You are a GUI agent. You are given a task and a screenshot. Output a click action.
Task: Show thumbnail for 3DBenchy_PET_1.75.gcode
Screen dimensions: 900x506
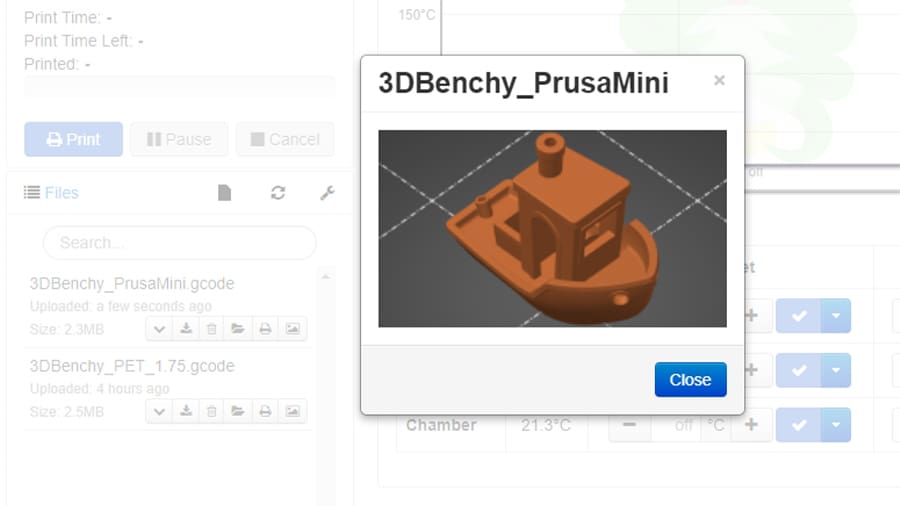(x=293, y=411)
